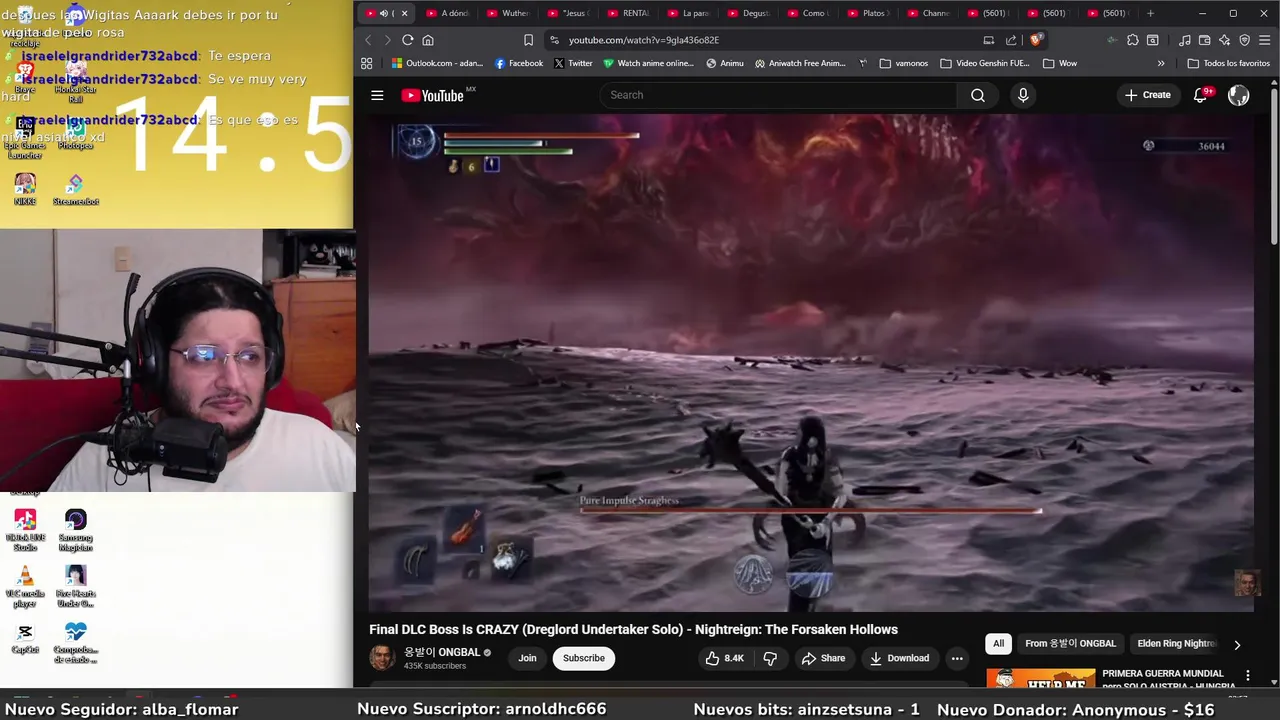Like the video with 8.4K likes
Viewport: 1280px width, 720px height.
(724, 658)
